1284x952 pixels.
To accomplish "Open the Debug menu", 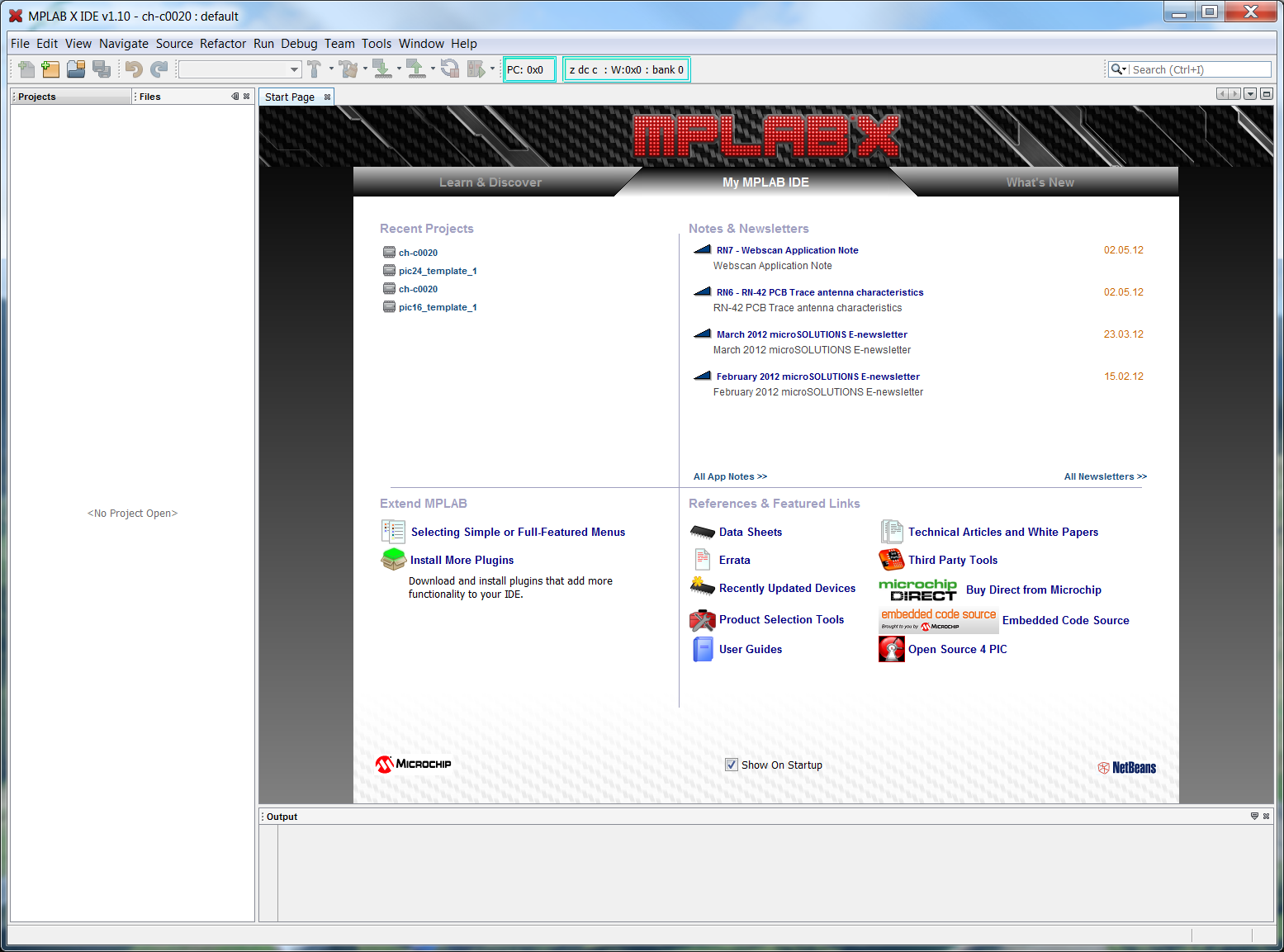I will tap(299, 44).
